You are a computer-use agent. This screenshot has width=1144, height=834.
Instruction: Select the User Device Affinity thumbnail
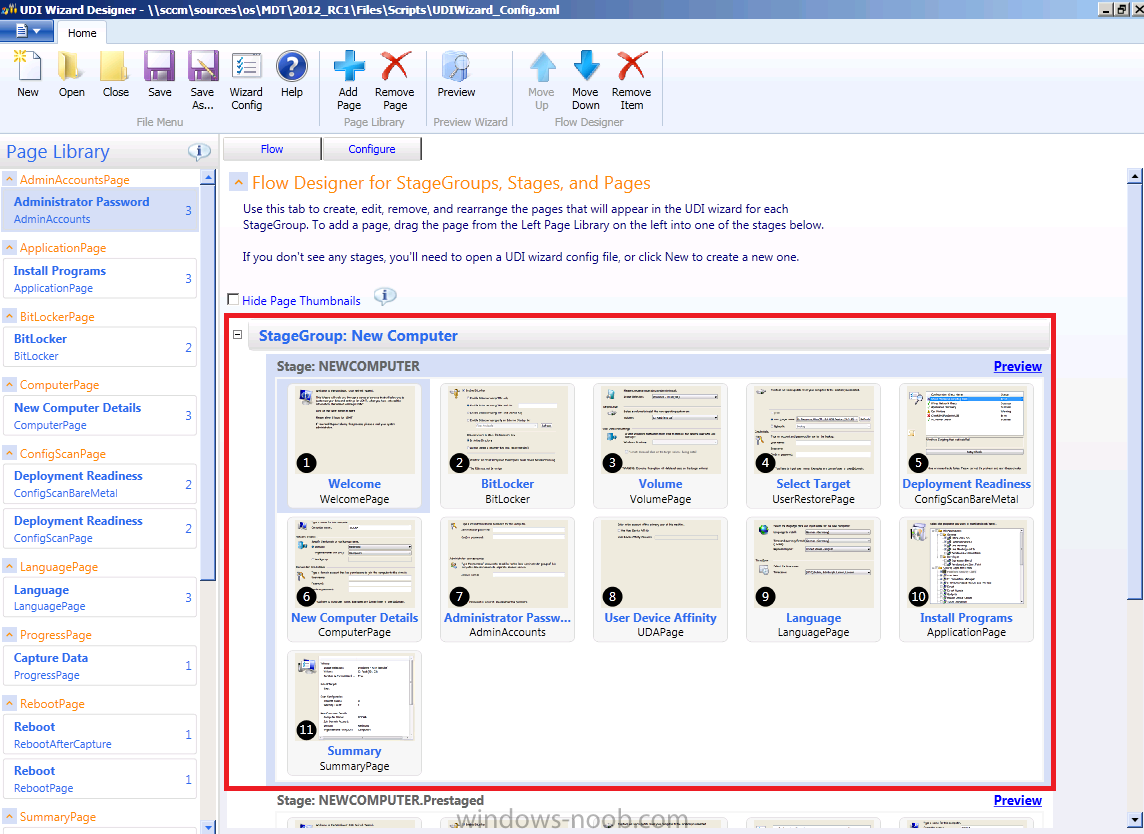point(660,579)
